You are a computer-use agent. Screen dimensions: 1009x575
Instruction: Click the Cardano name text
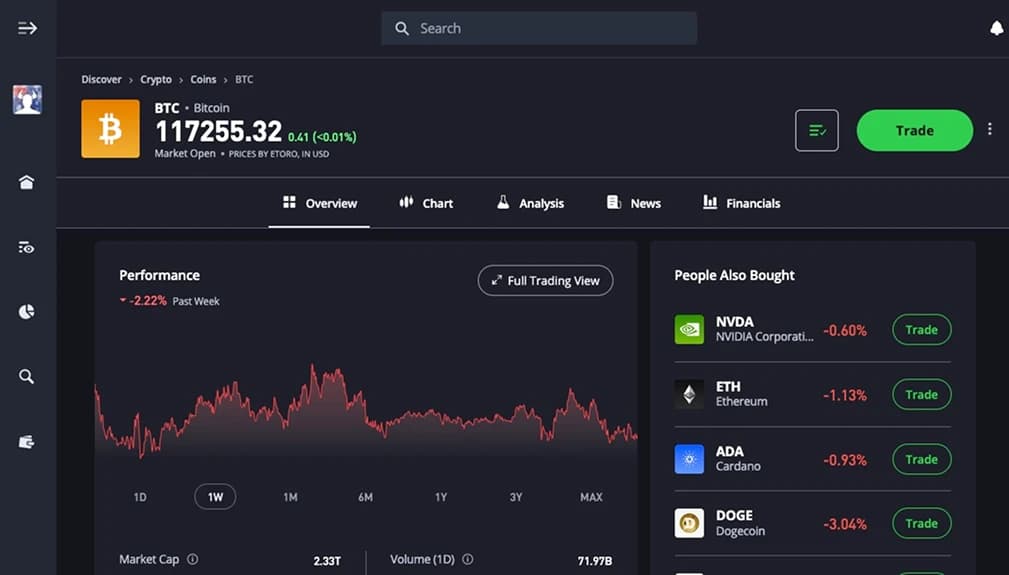pyautogui.click(x=738, y=466)
